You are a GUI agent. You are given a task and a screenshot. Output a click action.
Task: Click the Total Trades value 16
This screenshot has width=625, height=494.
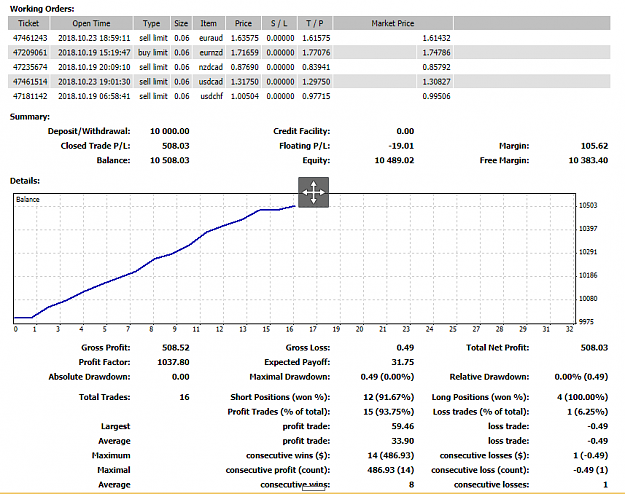point(184,397)
